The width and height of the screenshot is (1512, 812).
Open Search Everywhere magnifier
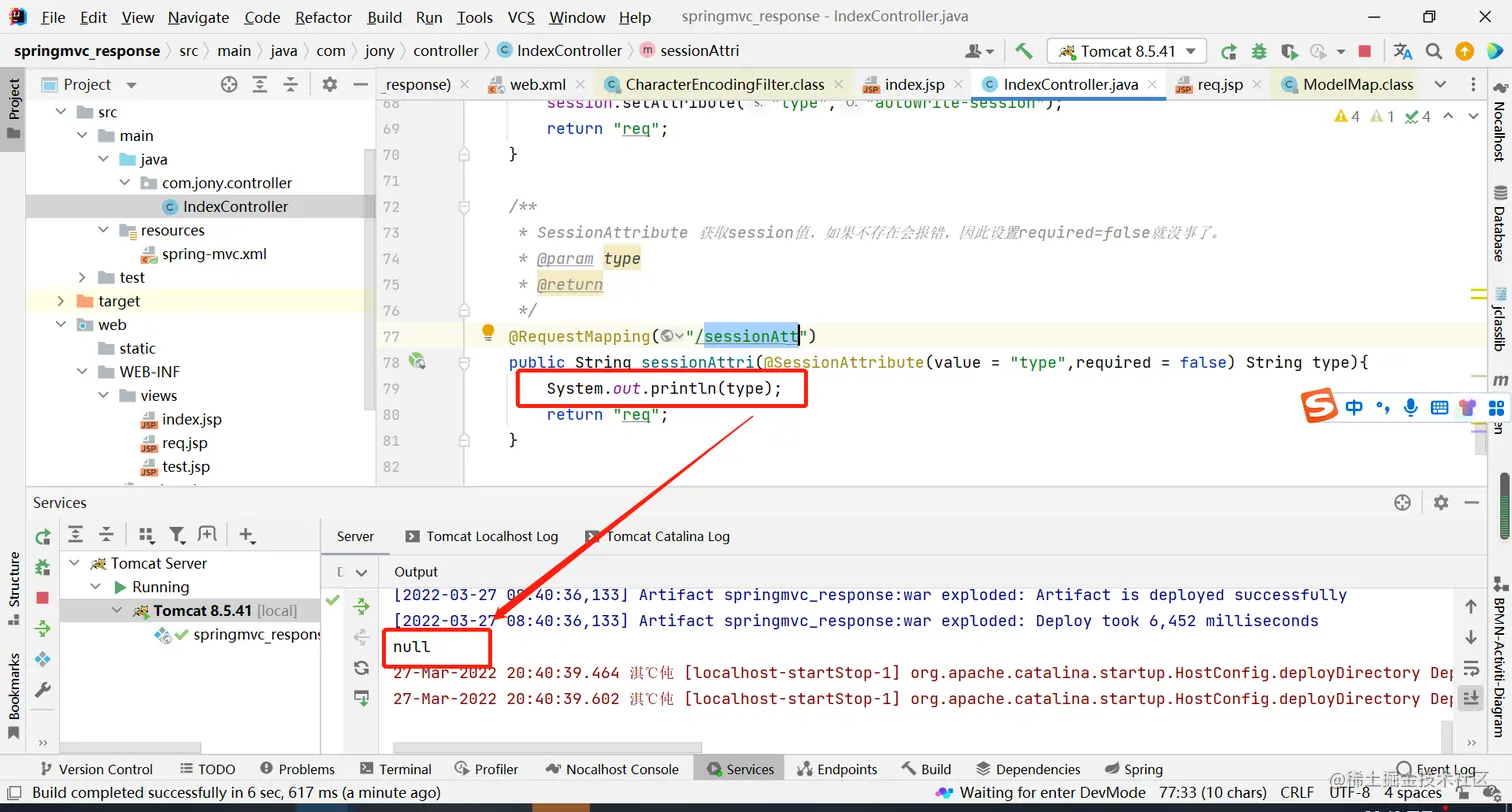click(1434, 51)
